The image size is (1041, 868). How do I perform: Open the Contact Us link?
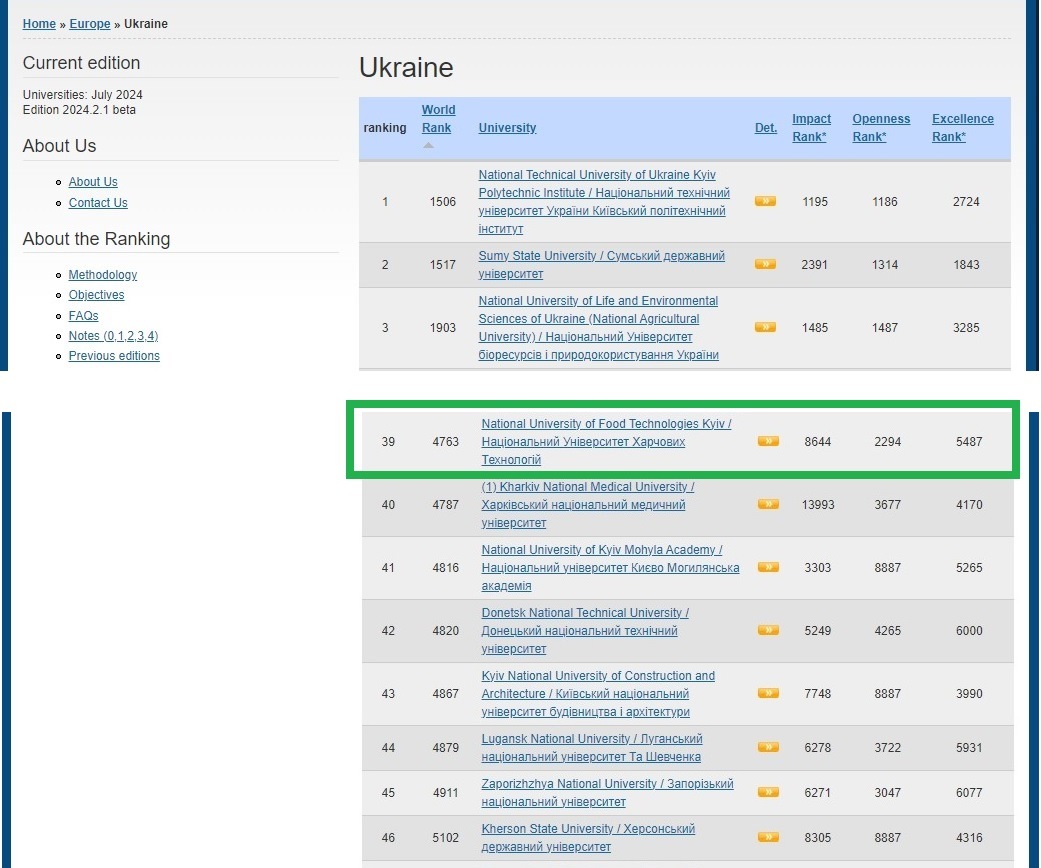pyautogui.click(x=98, y=203)
